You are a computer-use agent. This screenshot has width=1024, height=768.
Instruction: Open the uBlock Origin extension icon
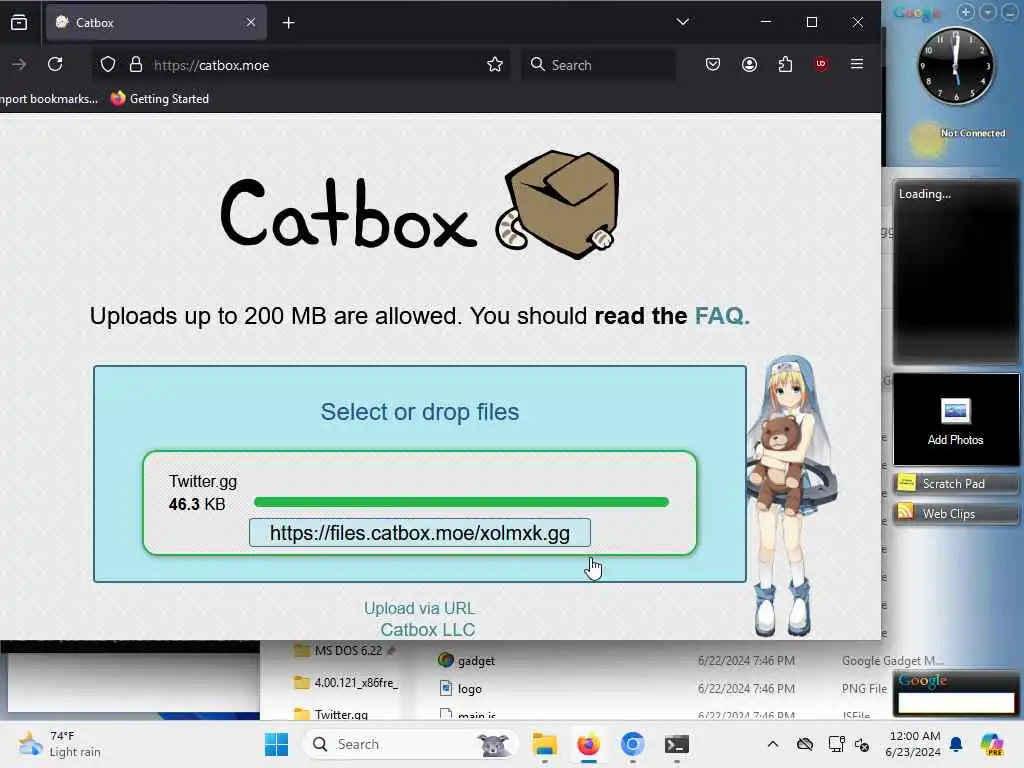pyautogui.click(x=821, y=64)
